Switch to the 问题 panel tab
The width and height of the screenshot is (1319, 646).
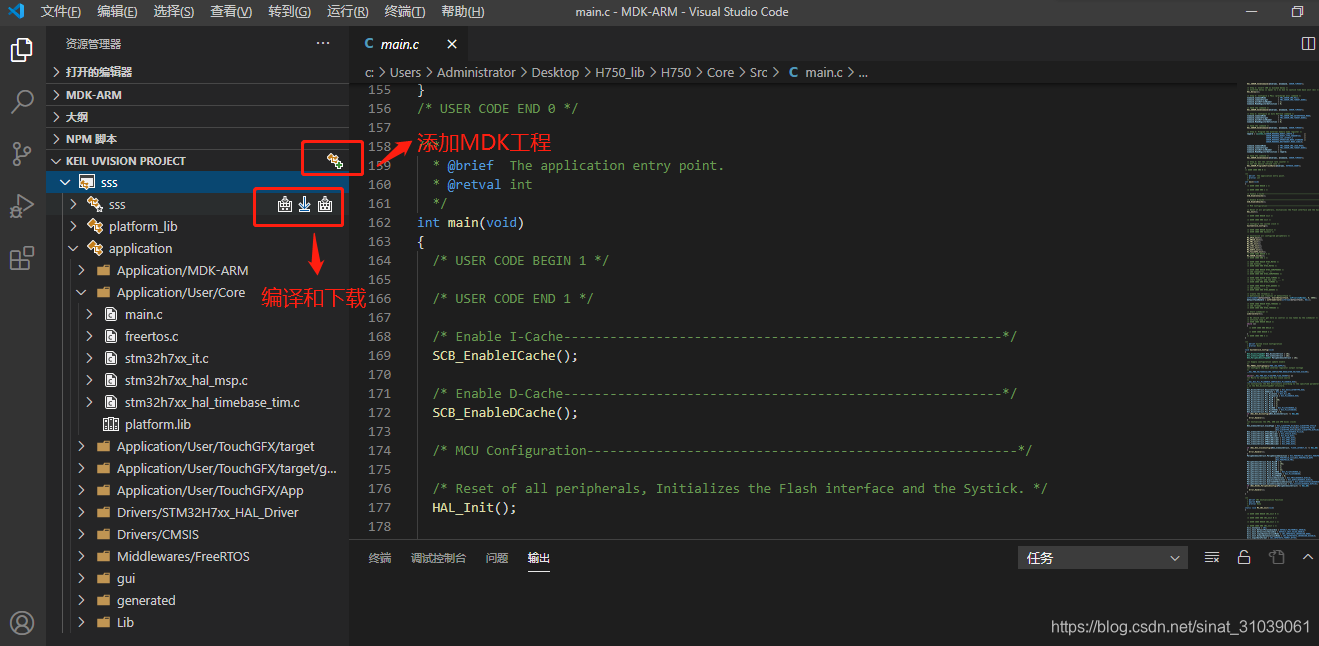coord(497,558)
